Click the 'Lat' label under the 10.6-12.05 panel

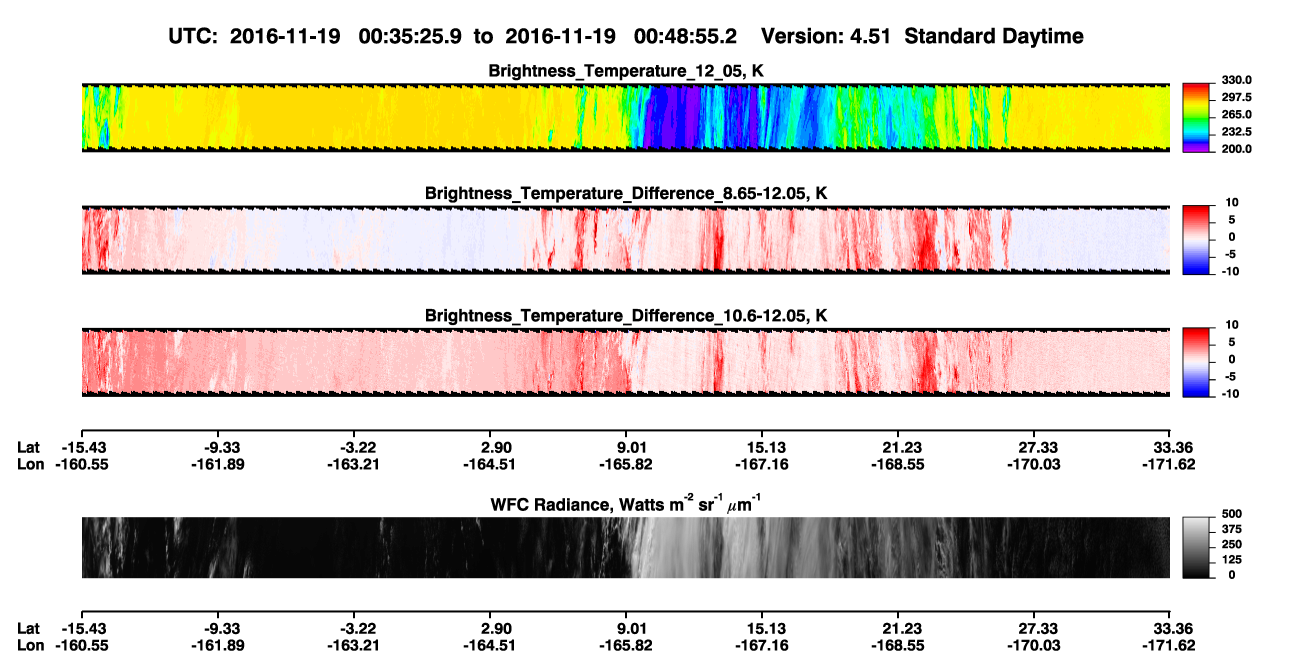29,447
